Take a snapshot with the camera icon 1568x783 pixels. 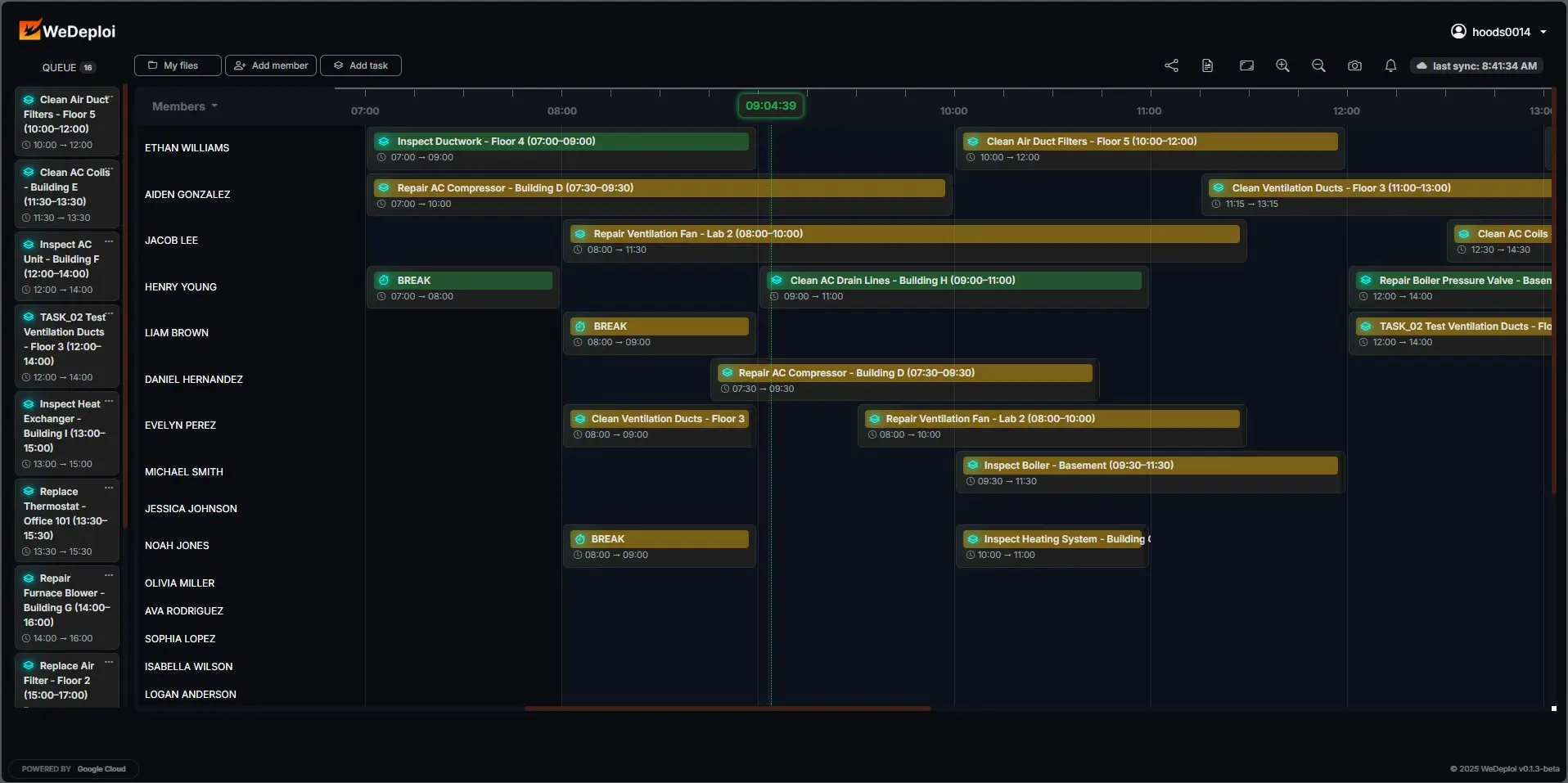point(1354,65)
